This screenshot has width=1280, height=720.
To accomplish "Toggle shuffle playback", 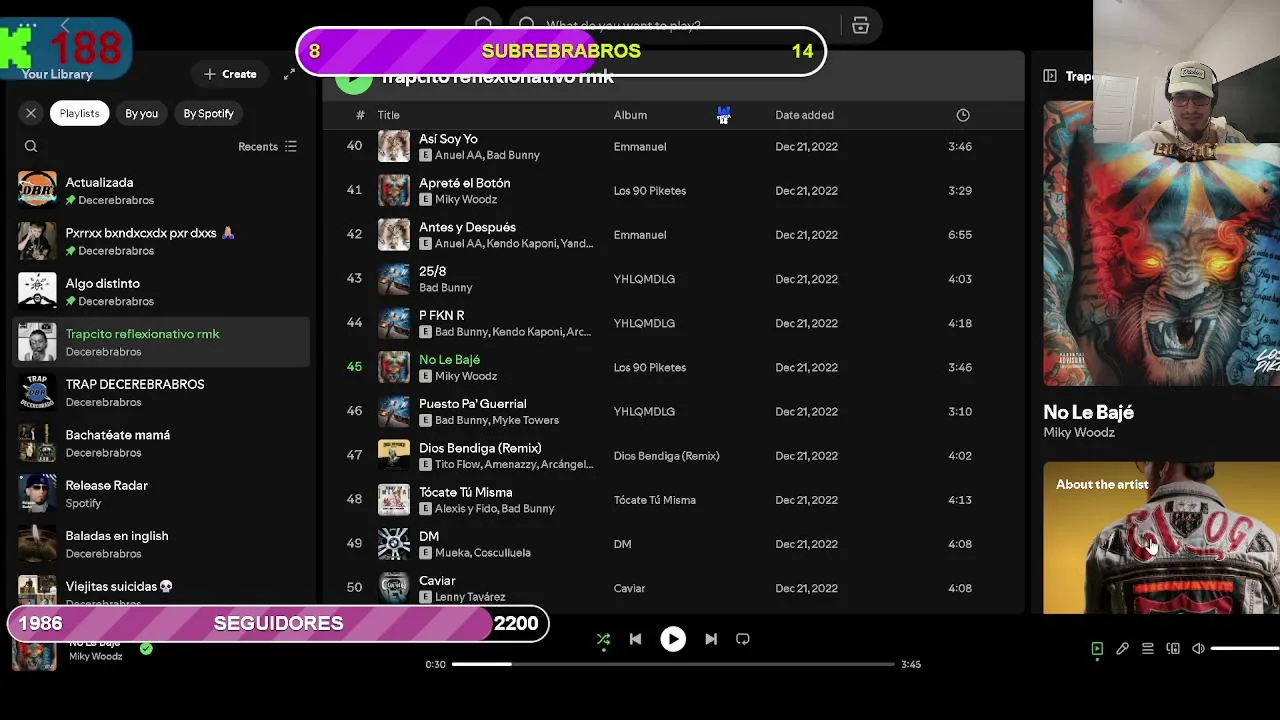I will tap(603, 639).
